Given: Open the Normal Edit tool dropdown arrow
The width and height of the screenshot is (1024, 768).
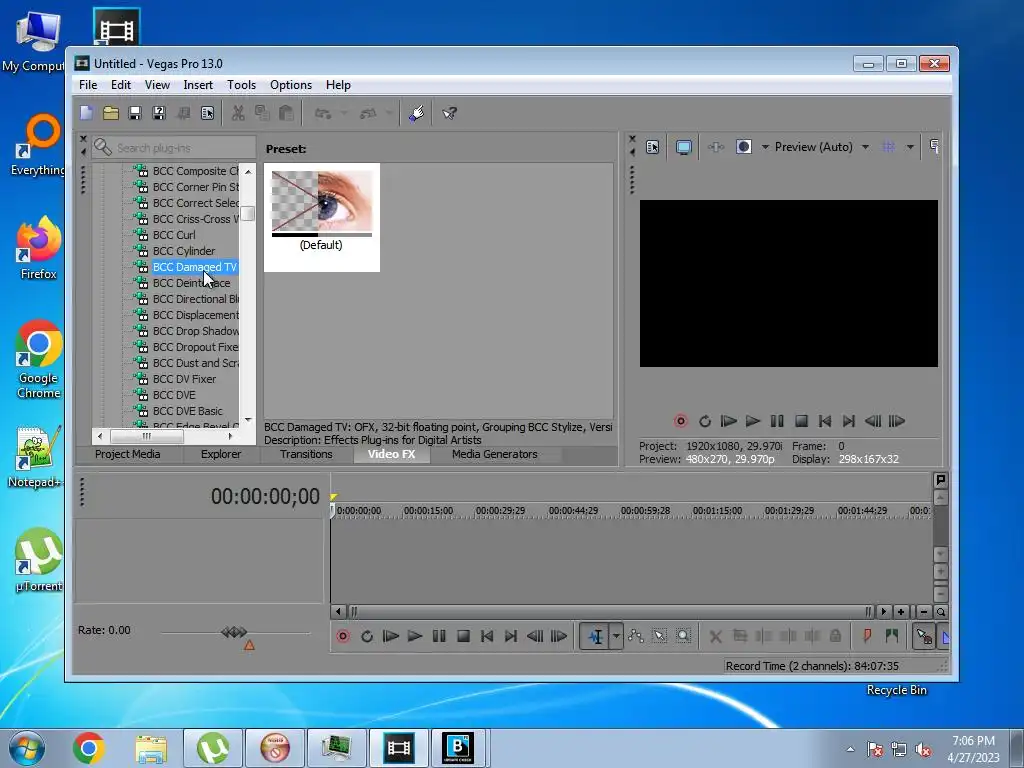Looking at the screenshot, I should [x=616, y=636].
